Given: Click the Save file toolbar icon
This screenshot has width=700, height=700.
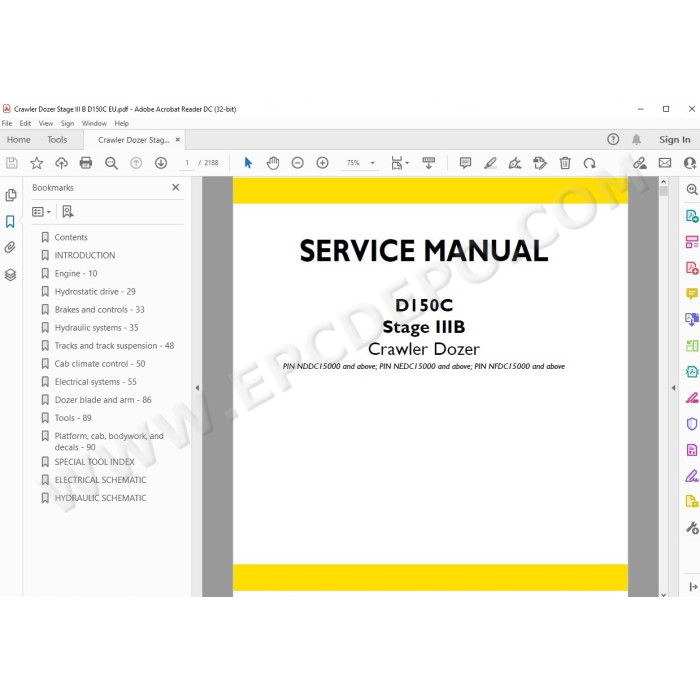Looking at the screenshot, I should (12, 163).
